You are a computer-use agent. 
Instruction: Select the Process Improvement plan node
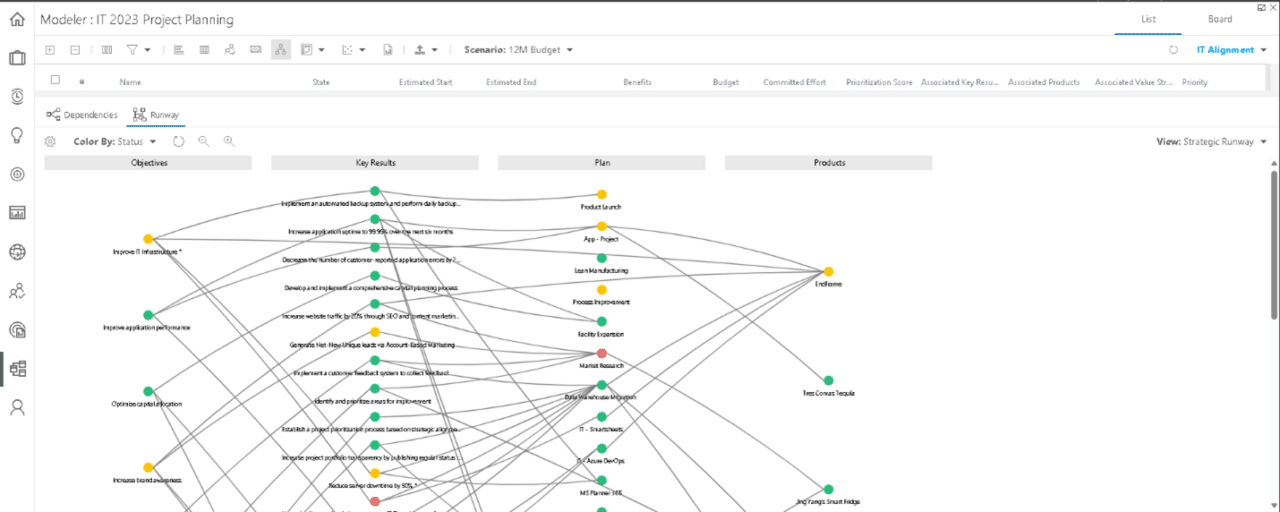[602, 290]
